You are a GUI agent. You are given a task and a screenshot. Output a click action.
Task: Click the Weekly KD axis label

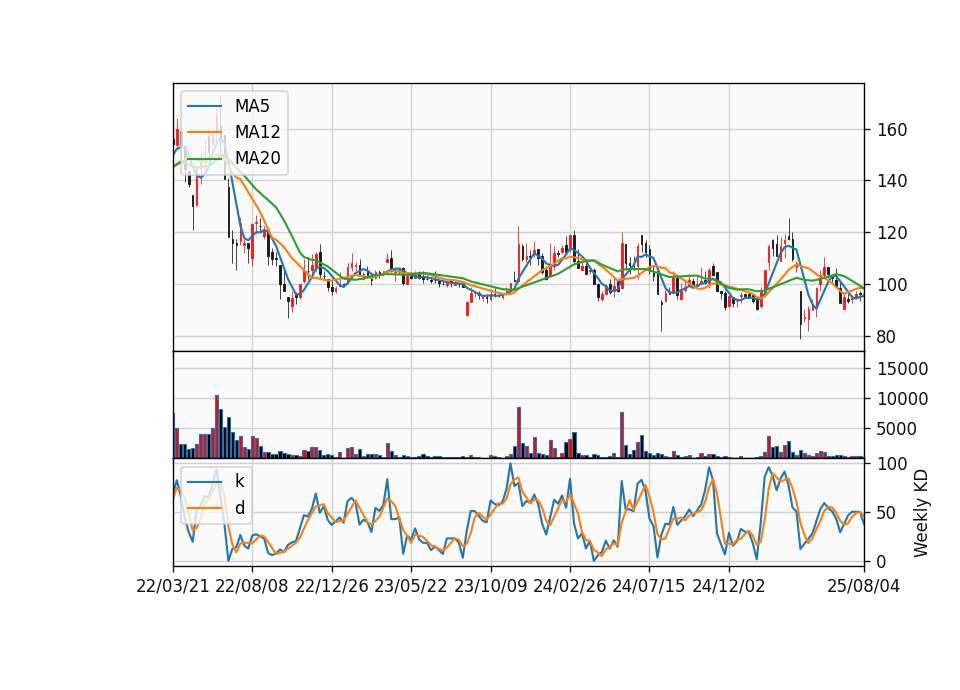point(921,513)
